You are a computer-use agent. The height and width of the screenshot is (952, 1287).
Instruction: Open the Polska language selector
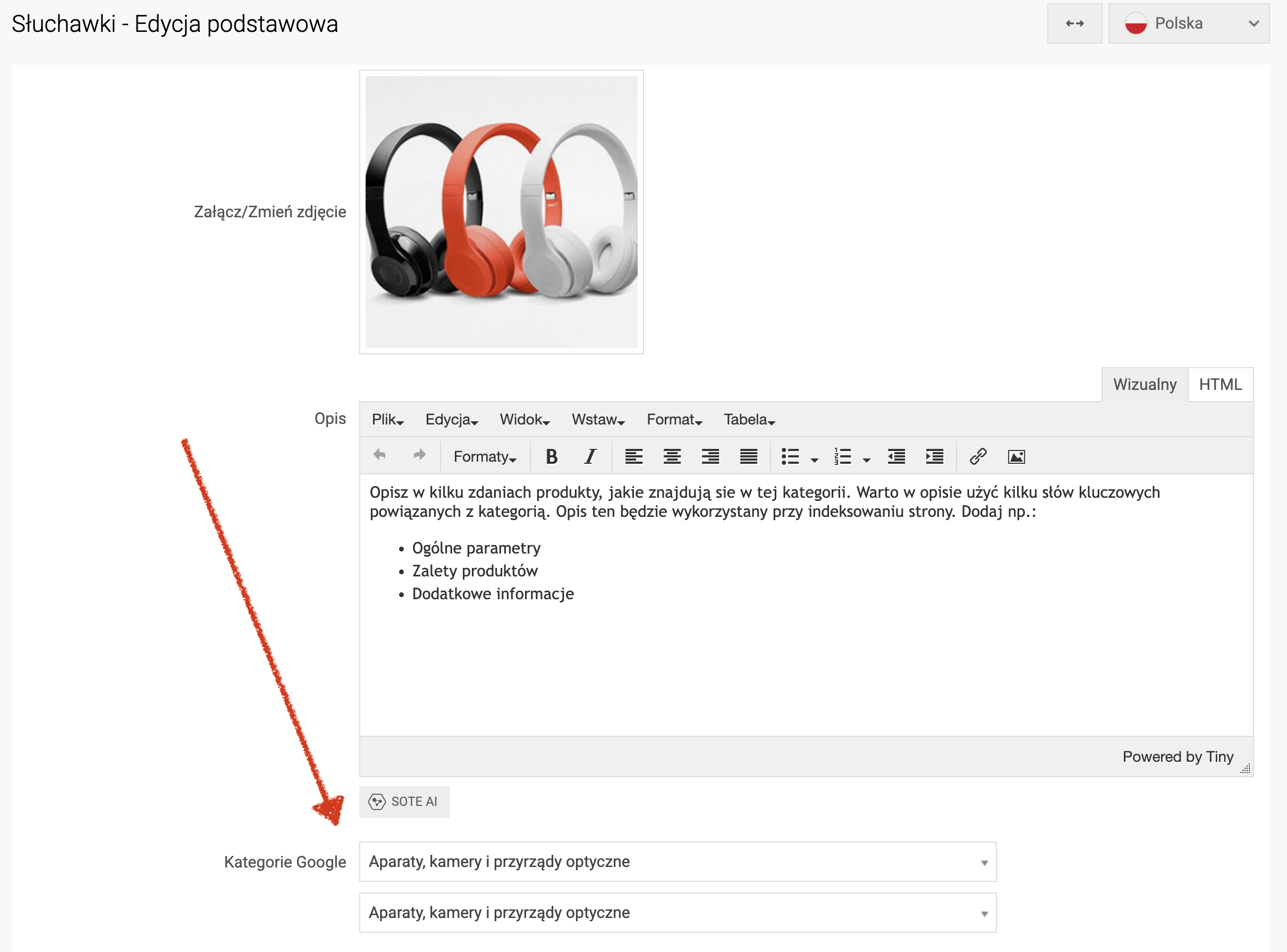pyautogui.click(x=1189, y=23)
